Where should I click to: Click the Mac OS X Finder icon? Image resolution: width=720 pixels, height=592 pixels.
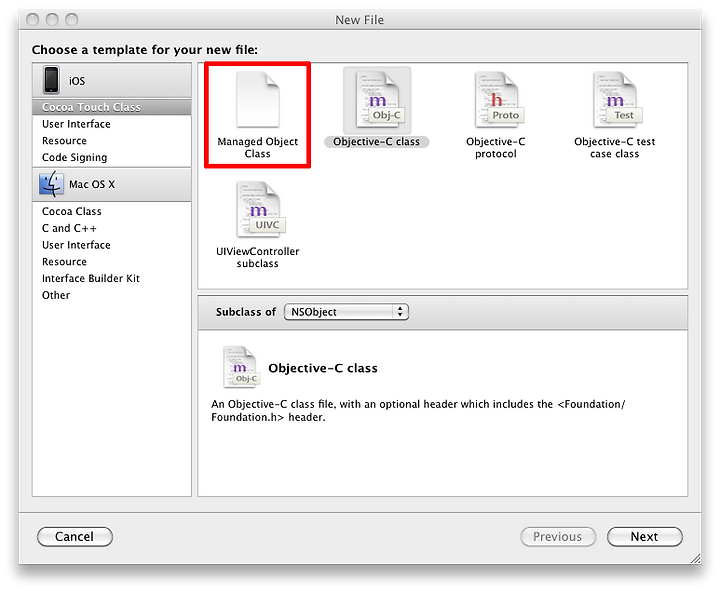[51, 184]
